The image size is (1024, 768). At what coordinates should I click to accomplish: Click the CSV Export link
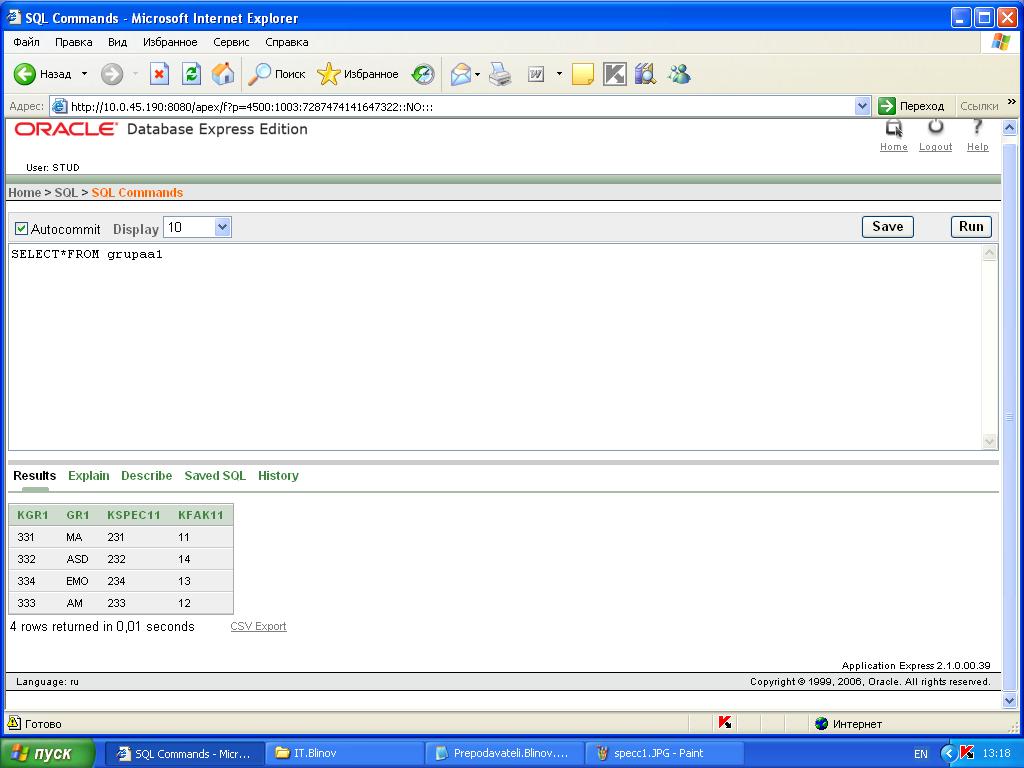(x=259, y=626)
